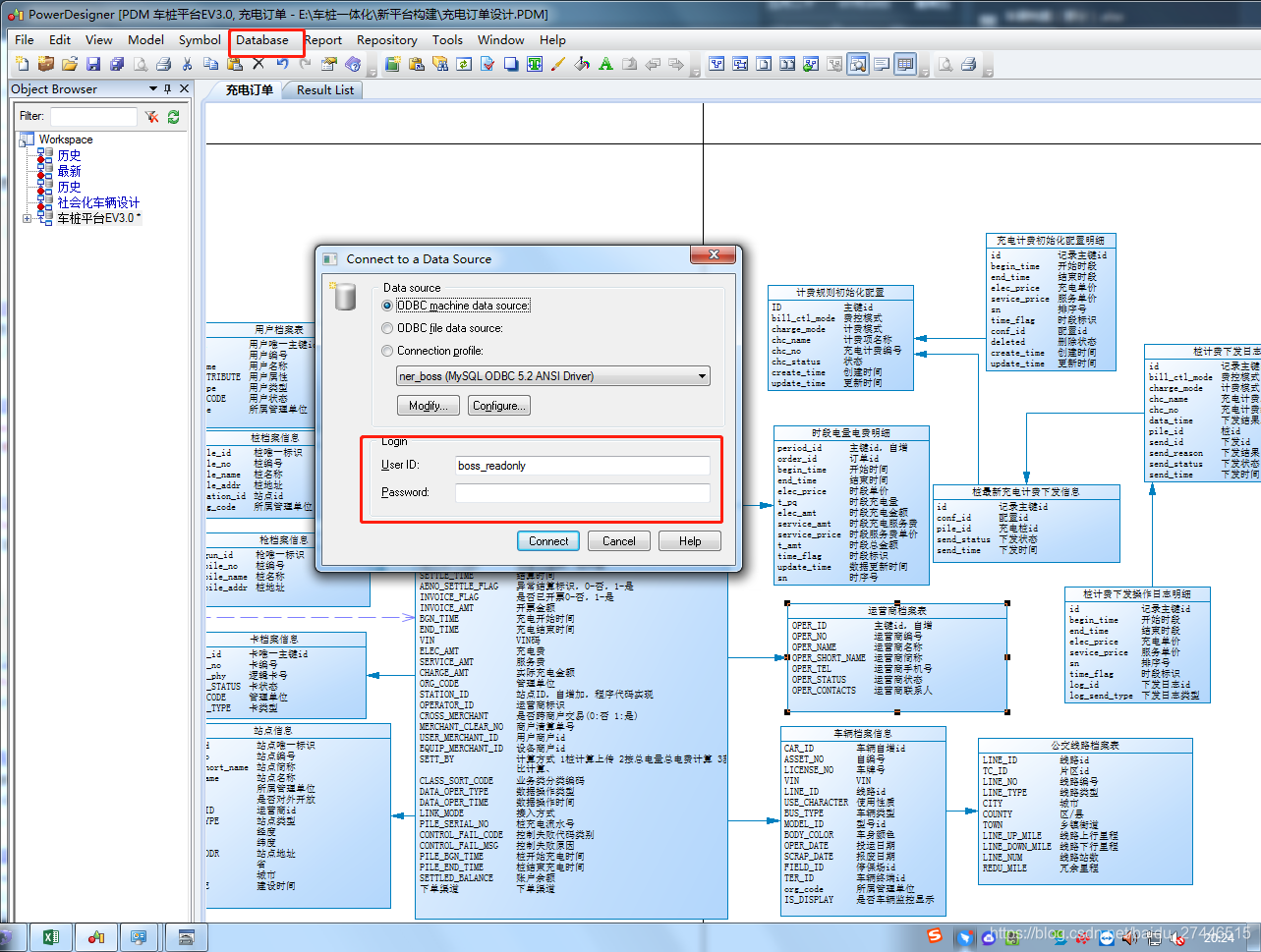Image resolution: width=1261 pixels, height=952 pixels.
Task: Click the fill paint bucket icon
Action: click(x=582, y=64)
